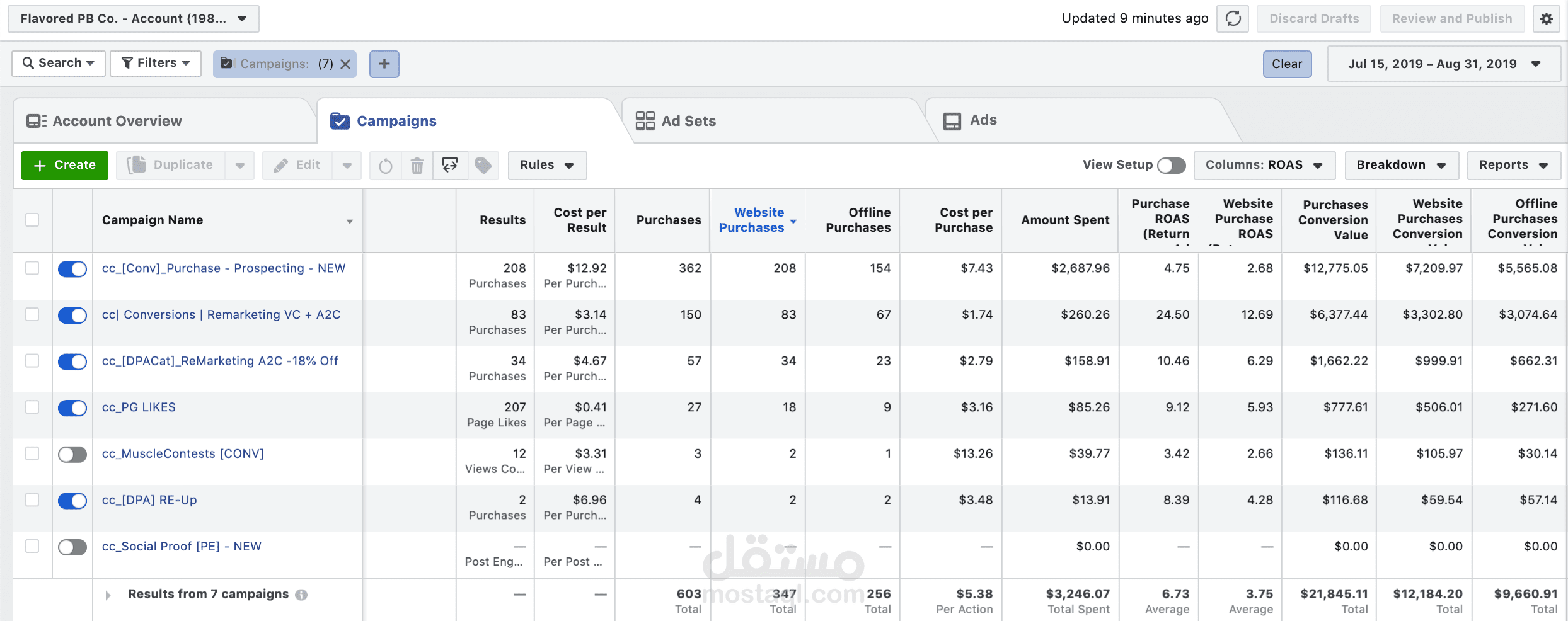Click the green Create button
This screenshot has height=621, width=1568.
click(65, 165)
